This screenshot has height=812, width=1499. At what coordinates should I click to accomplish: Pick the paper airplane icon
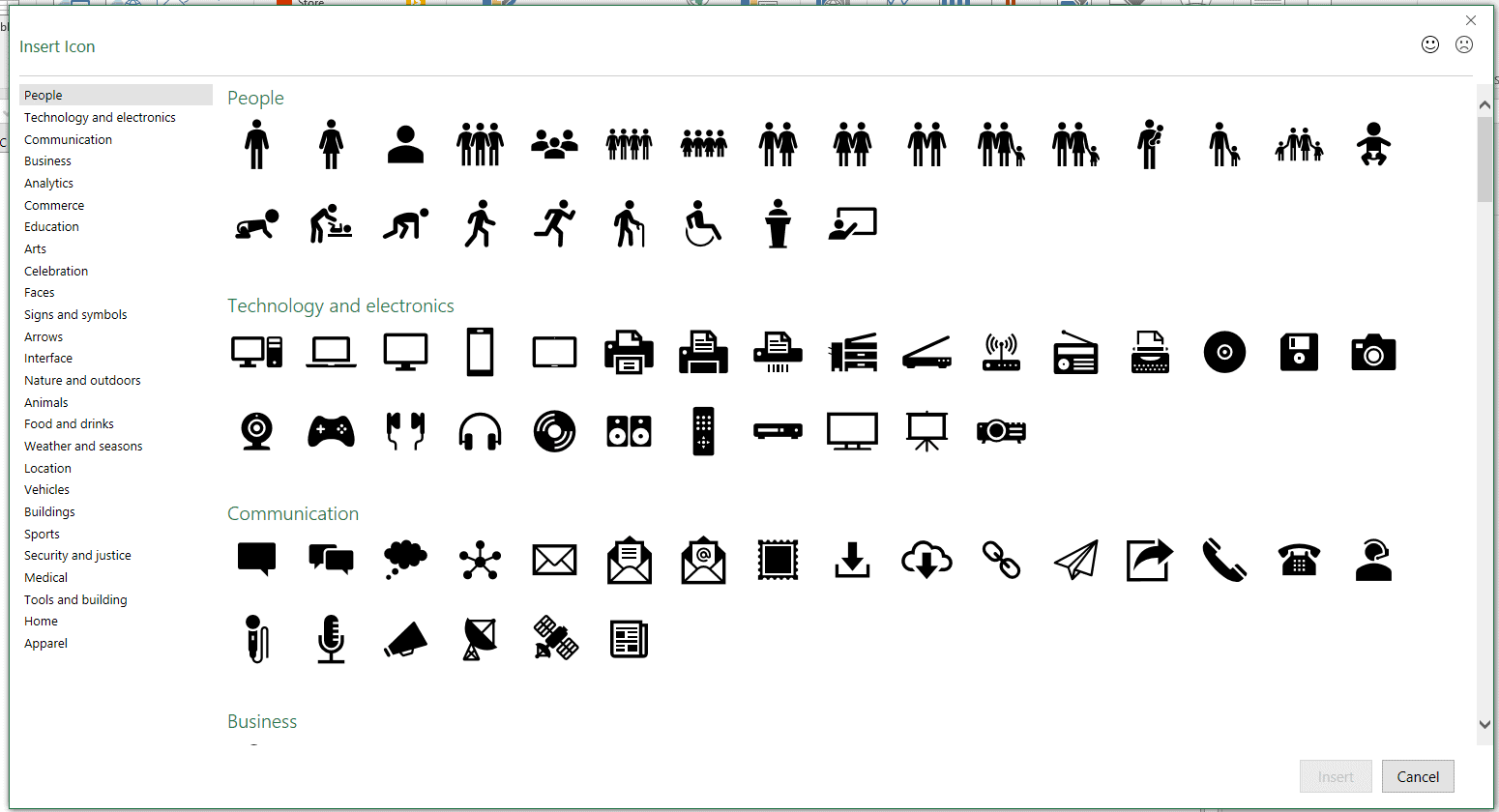1075,560
